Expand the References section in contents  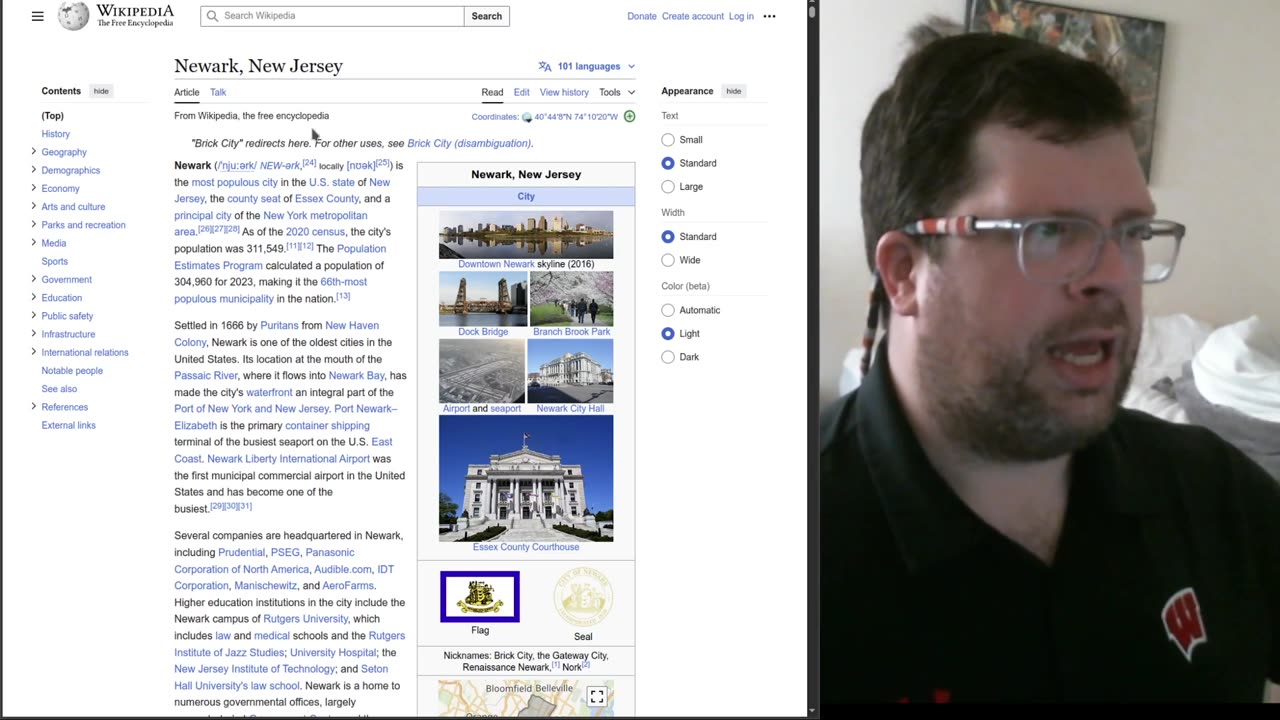(33, 407)
